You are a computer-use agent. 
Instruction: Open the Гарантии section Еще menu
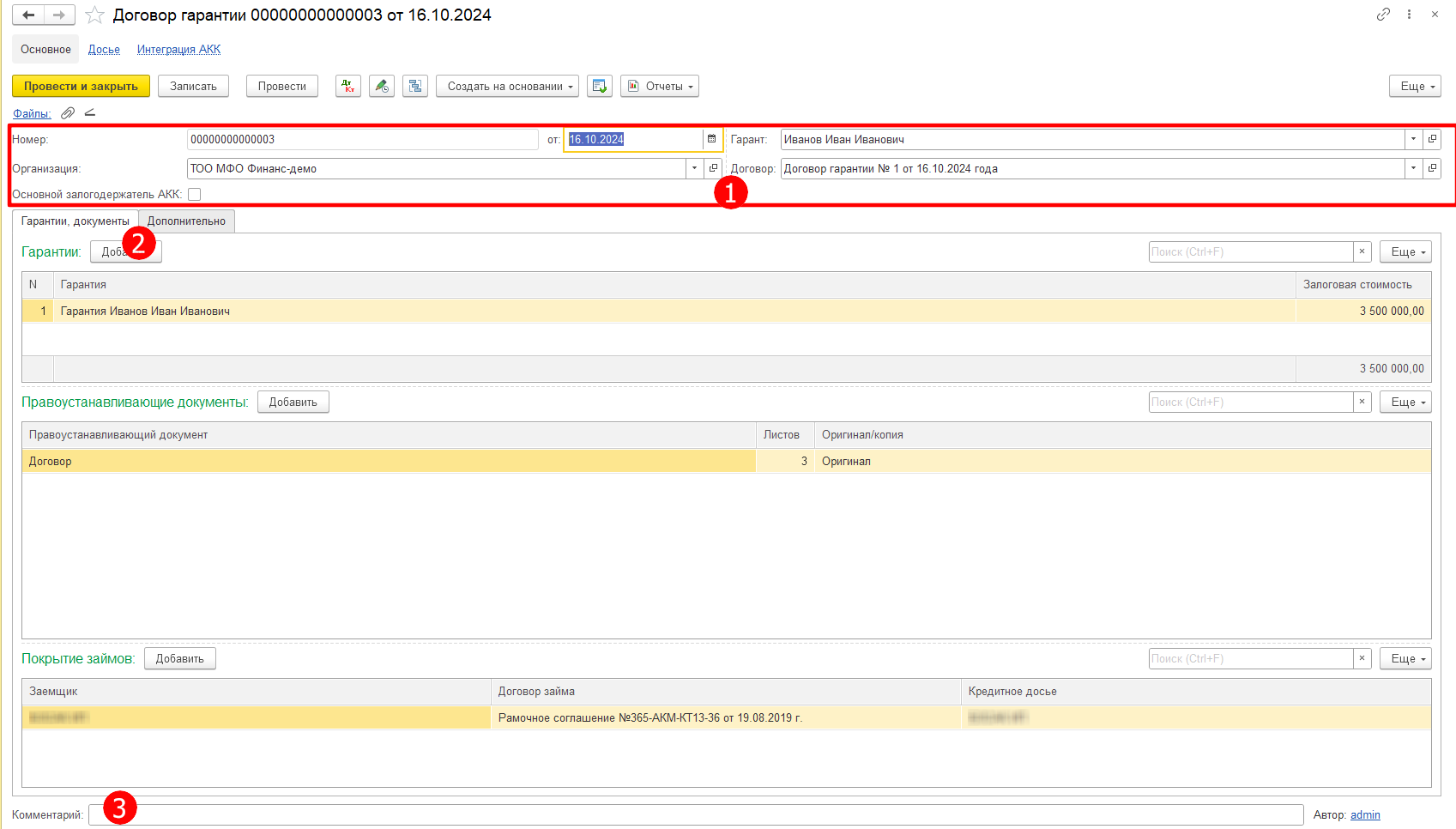pyautogui.click(x=1405, y=251)
